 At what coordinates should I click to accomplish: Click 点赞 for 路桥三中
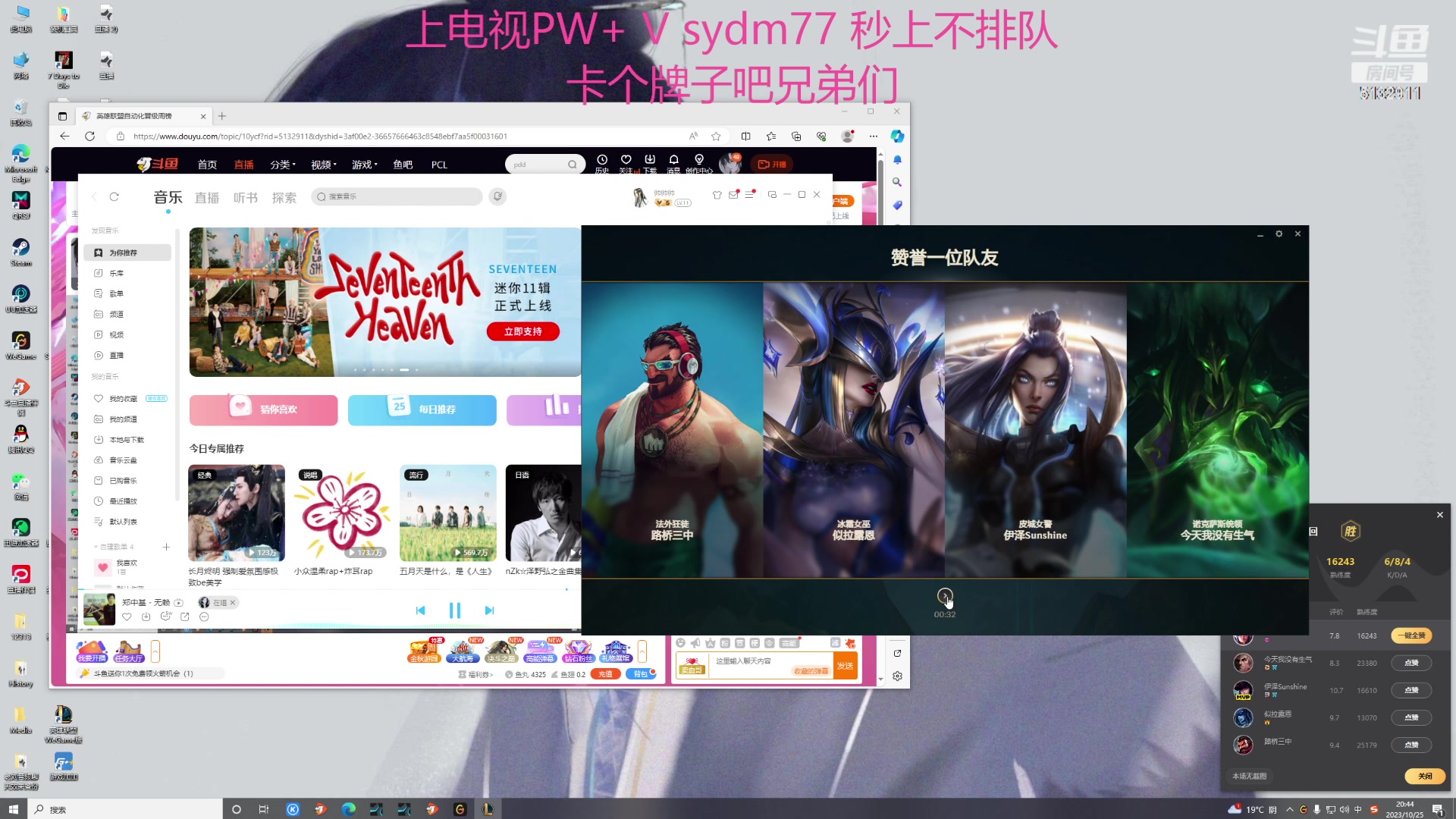coord(1411,745)
